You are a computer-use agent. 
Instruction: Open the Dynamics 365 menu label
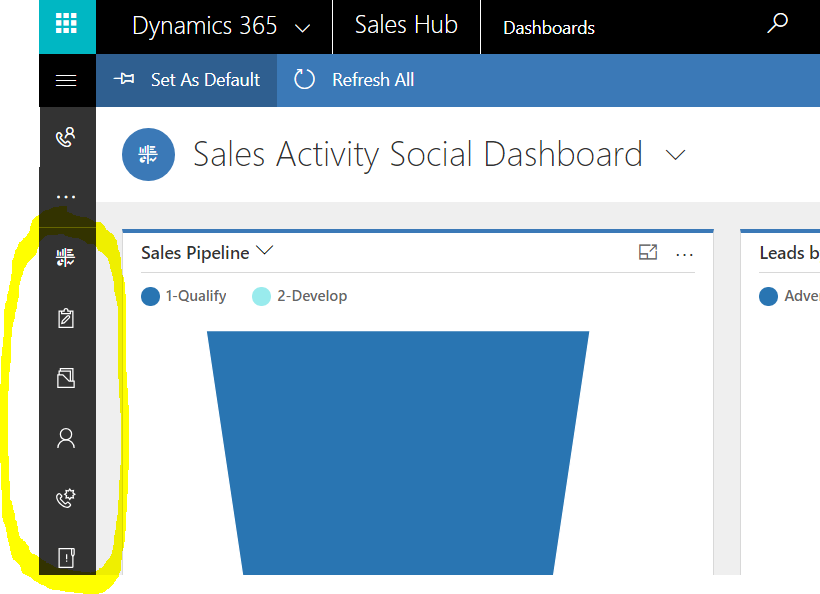coord(204,26)
